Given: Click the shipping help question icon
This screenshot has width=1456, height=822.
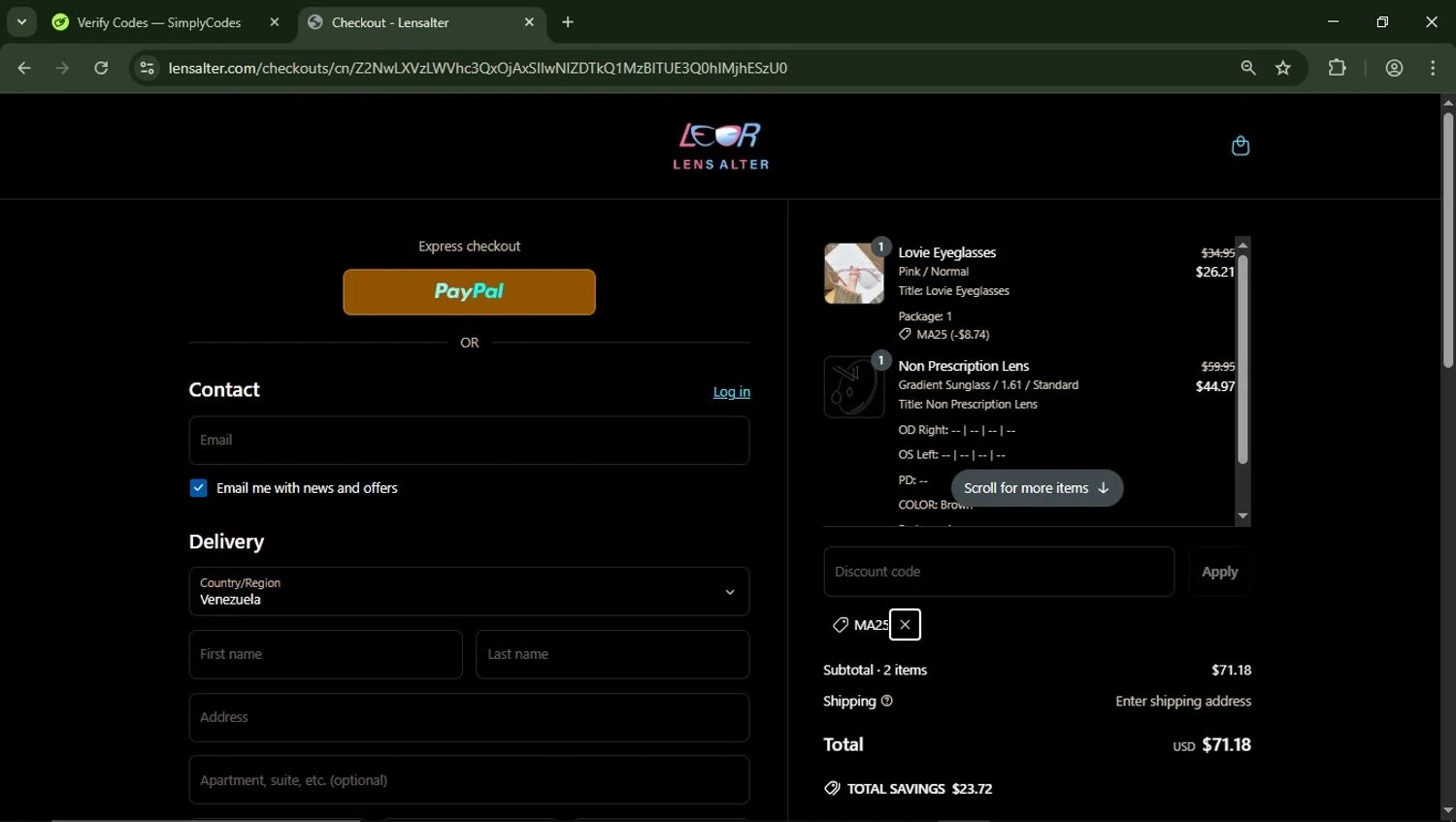Looking at the screenshot, I should tap(887, 701).
